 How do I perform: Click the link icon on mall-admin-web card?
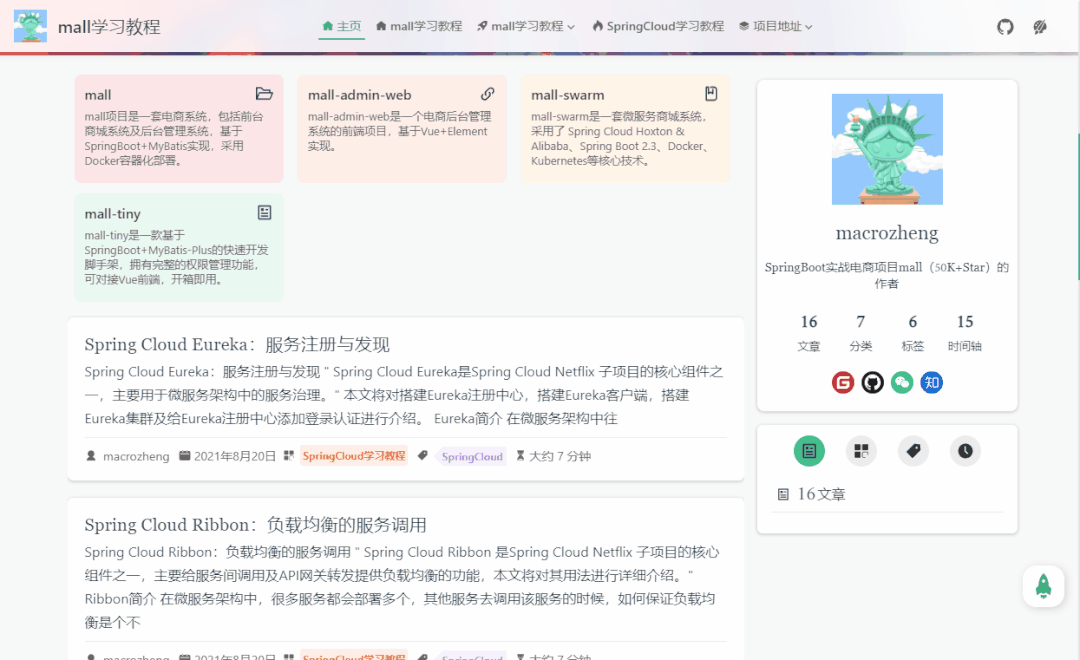[x=488, y=94]
